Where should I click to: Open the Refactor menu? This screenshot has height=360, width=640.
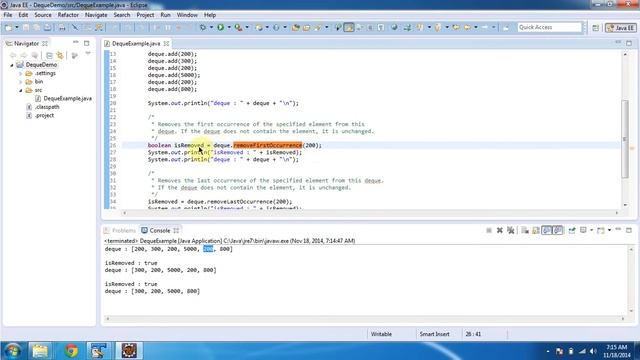(68, 15)
